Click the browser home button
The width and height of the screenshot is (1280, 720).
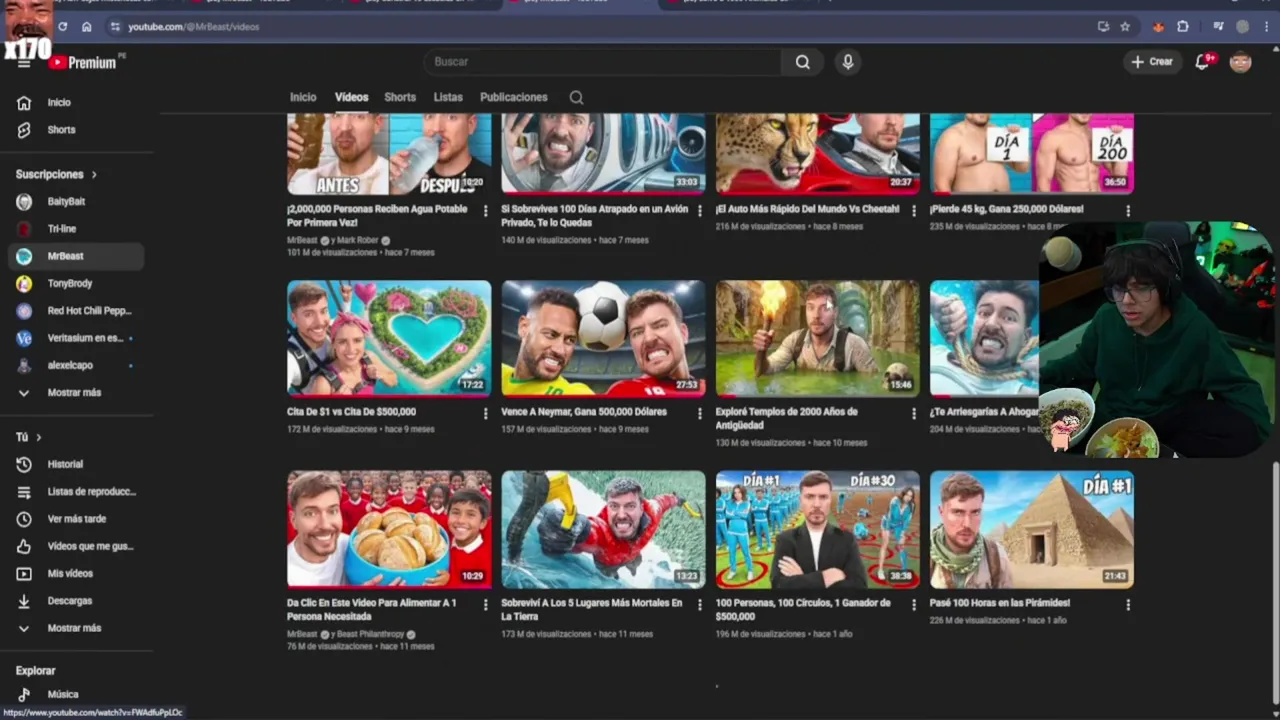(x=86, y=26)
